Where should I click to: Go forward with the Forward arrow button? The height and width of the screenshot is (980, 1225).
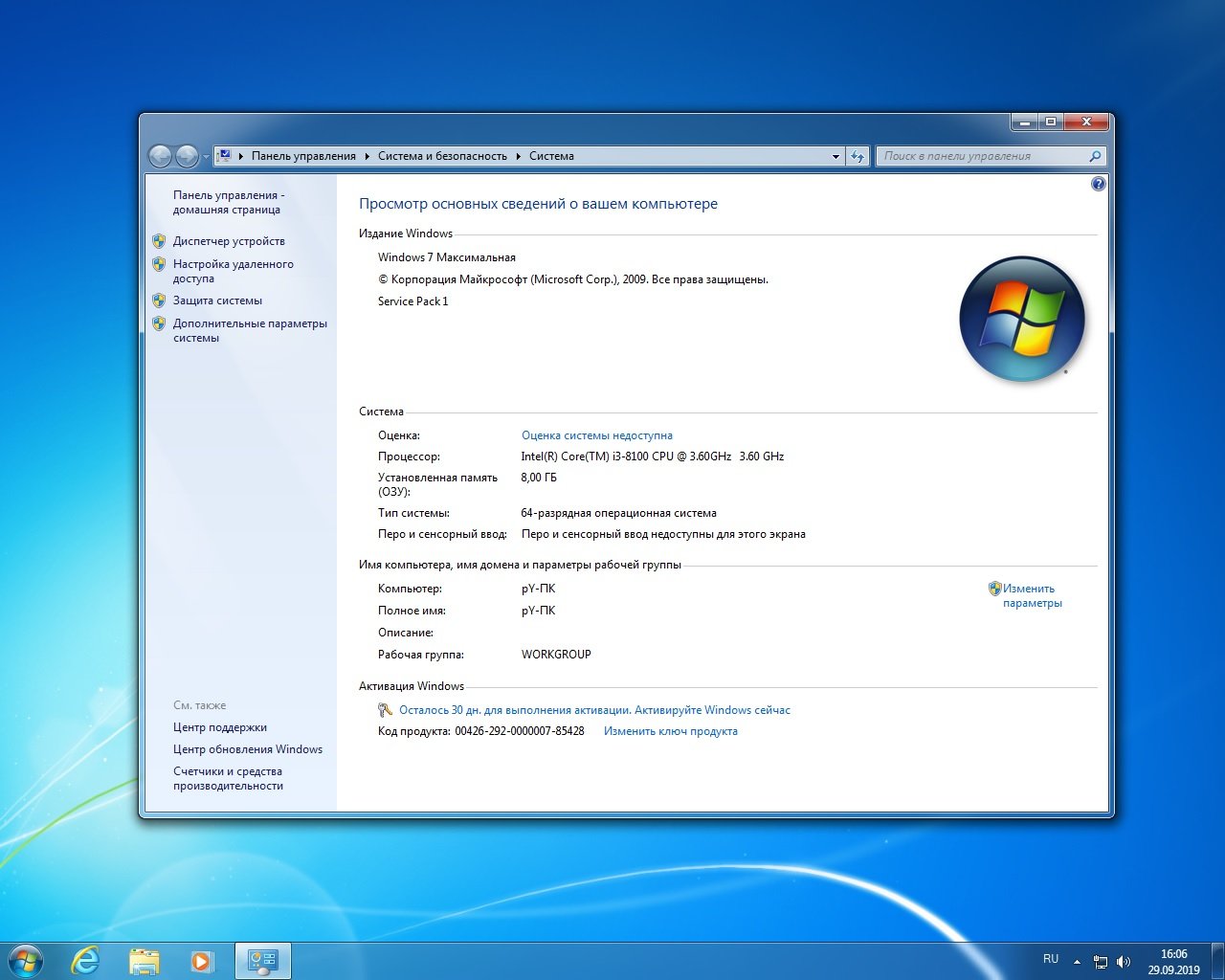point(188,156)
